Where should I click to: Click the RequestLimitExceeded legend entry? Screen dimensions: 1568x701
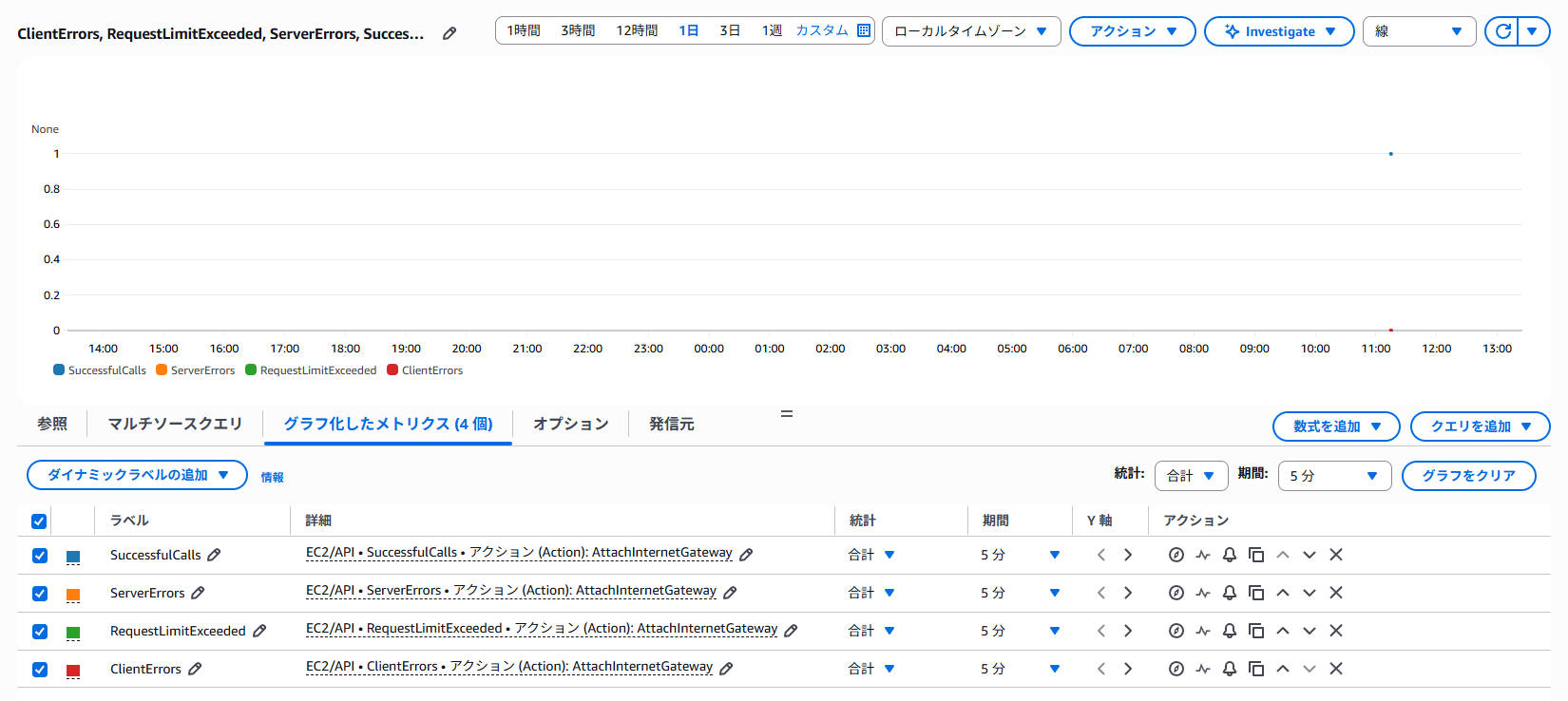(311, 370)
